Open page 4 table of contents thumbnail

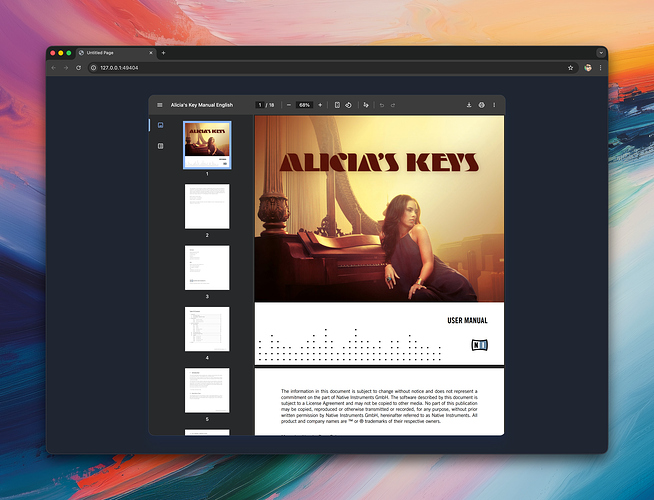tap(207, 329)
